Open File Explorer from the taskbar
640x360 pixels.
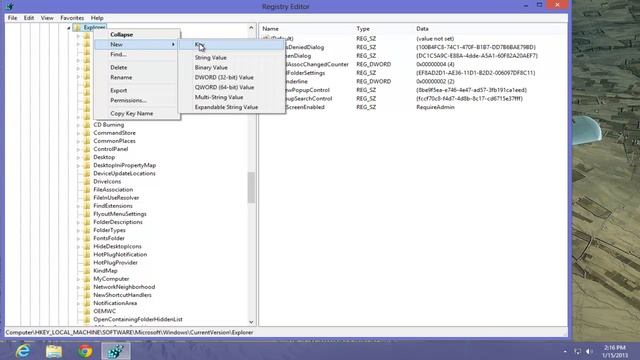coord(54,351)
